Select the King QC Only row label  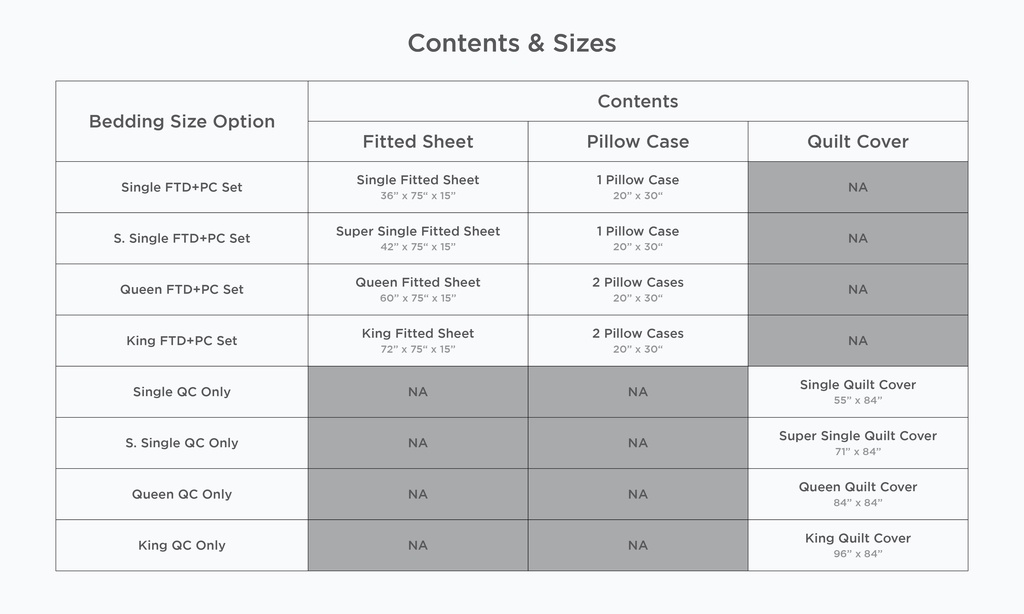click(x=182, y=545)
